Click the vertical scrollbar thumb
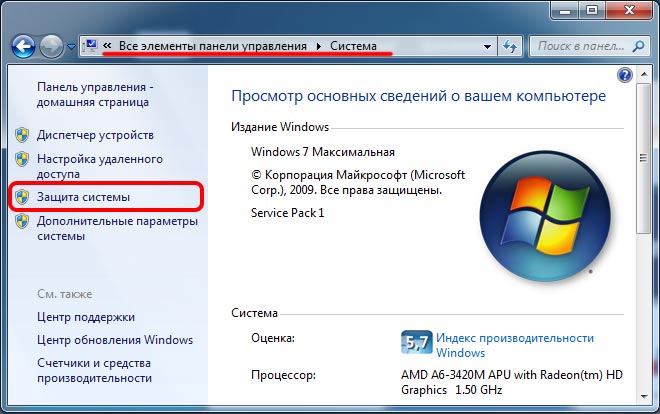The height and width of the screenshot is (414, 660). coord(644,158)
